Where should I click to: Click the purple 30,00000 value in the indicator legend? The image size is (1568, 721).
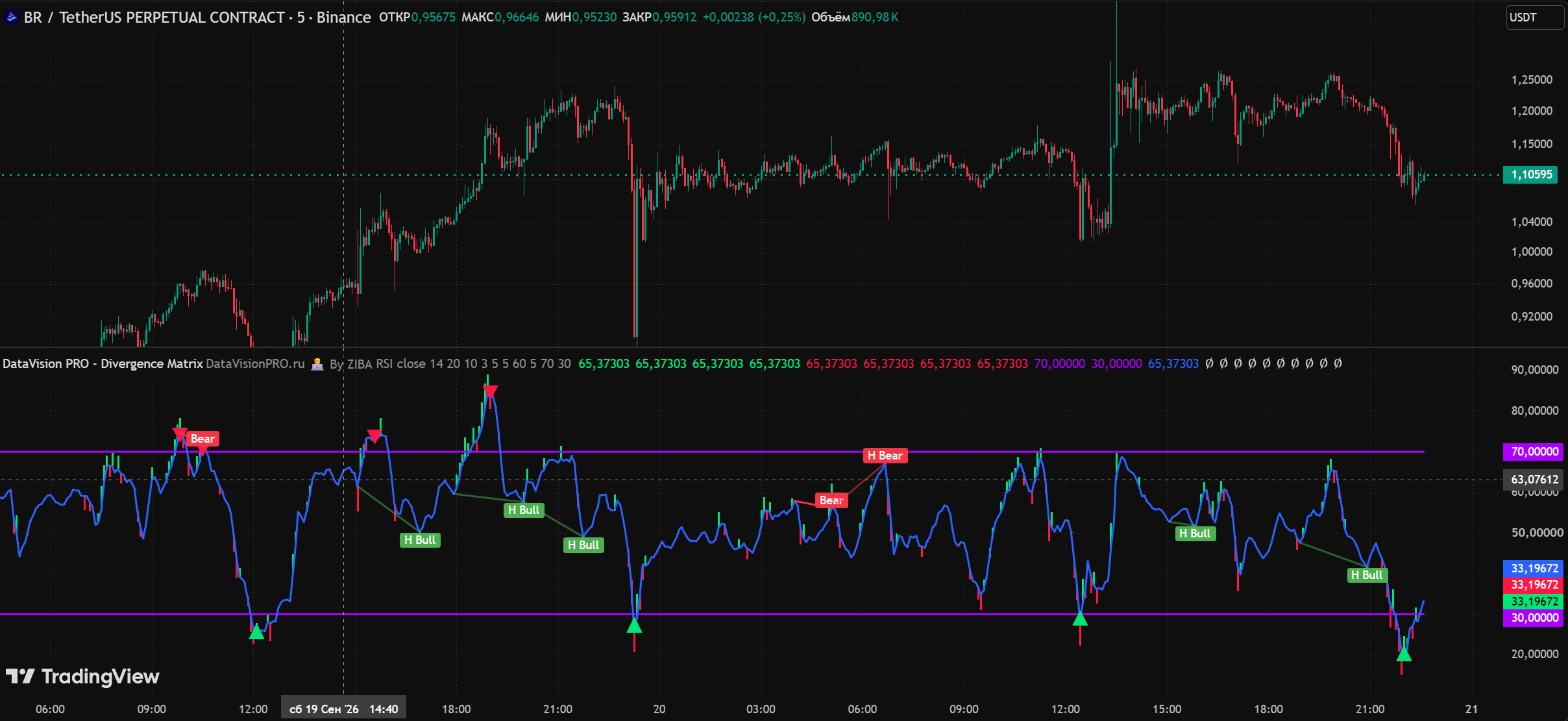(x=1116, y=363)
